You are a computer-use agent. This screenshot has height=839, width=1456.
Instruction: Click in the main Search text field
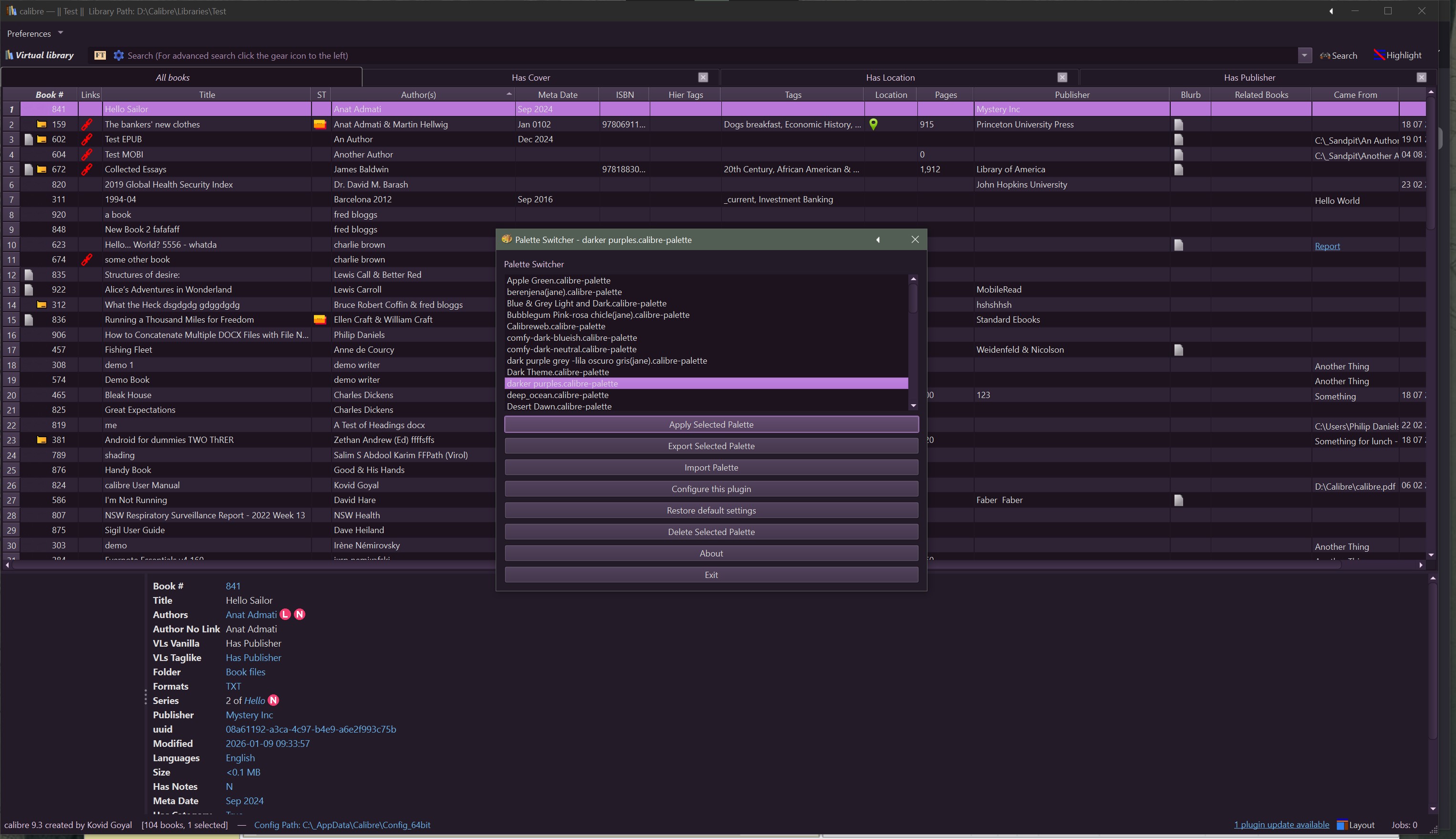click(691, 55)
